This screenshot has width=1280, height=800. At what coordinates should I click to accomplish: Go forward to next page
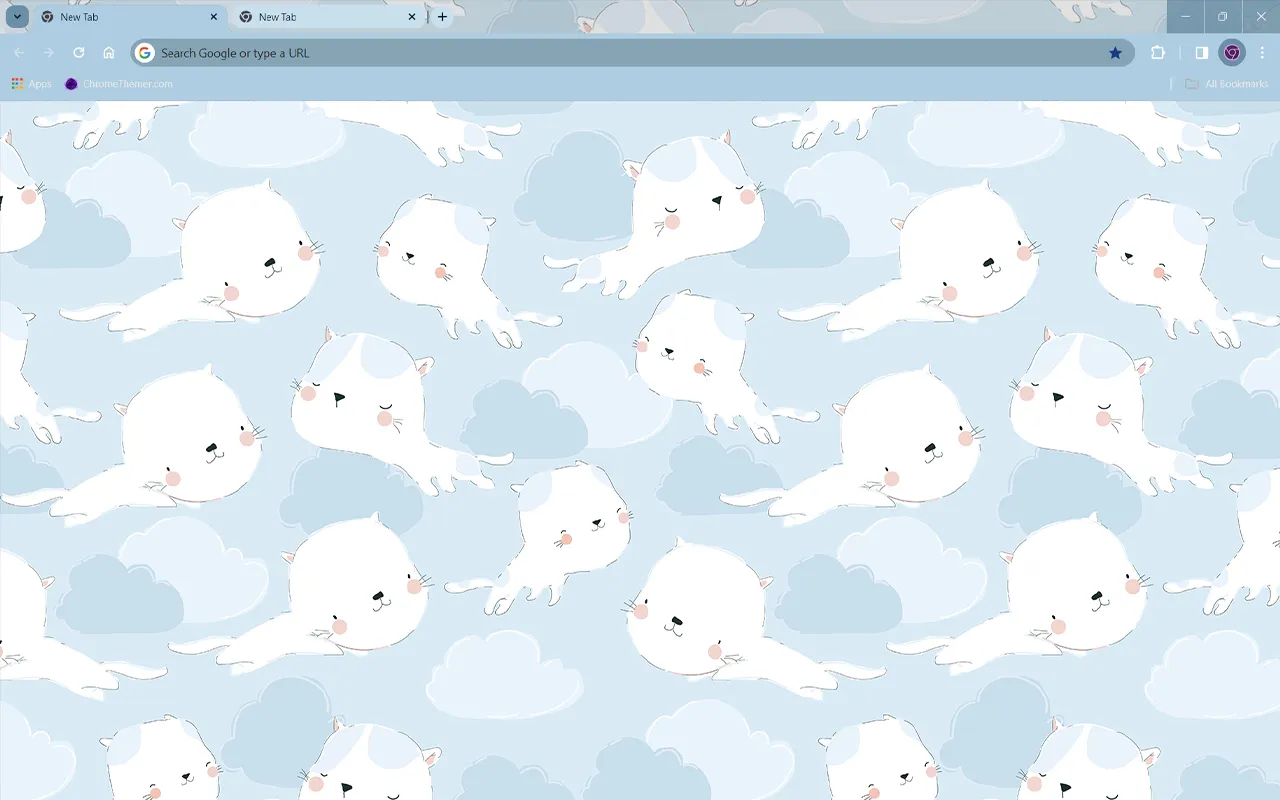49,53
